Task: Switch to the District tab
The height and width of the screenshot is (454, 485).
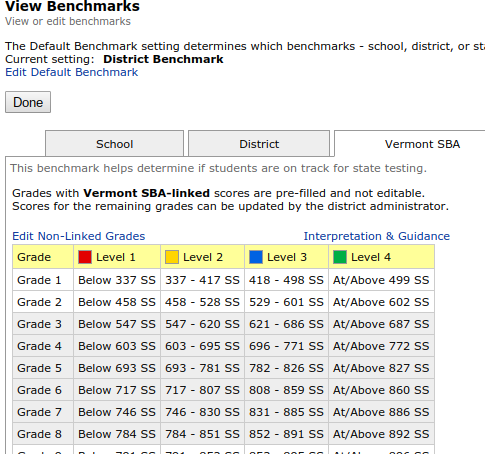Action: [259, 144]
